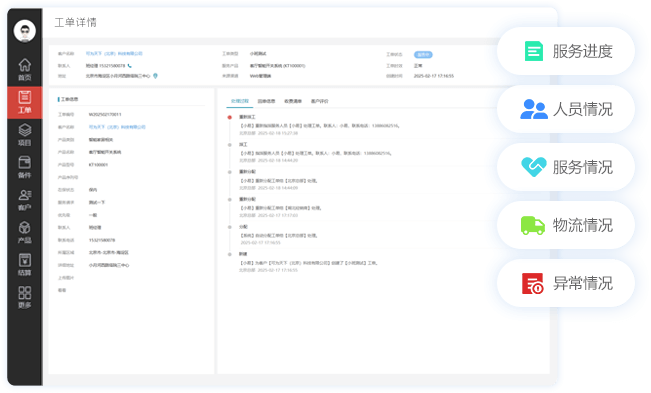Open the 结算 settlement icon
Image resolution: width=651 pixels, height=393 pixels.
click(24, 265)
